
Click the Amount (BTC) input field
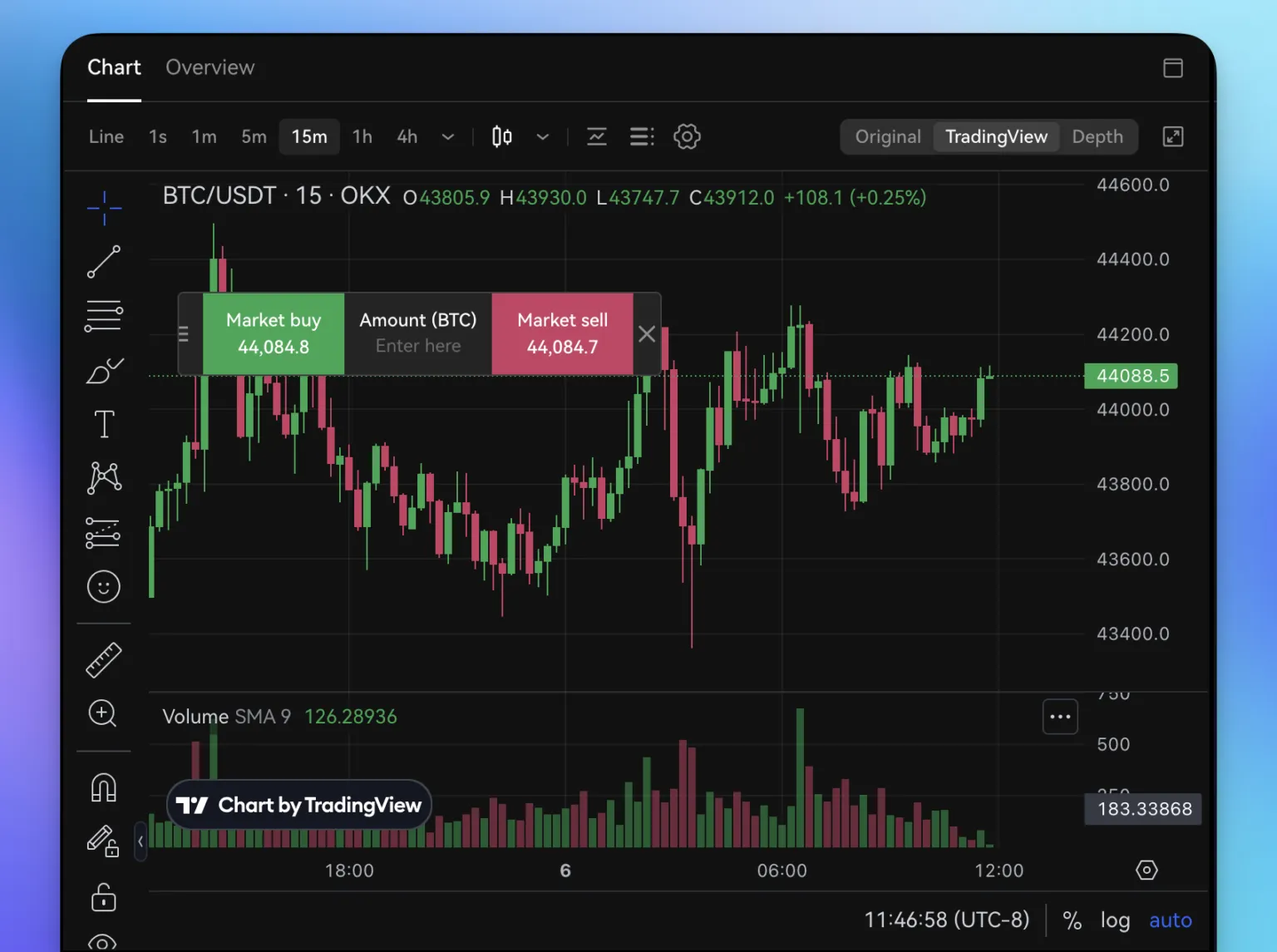418,346
